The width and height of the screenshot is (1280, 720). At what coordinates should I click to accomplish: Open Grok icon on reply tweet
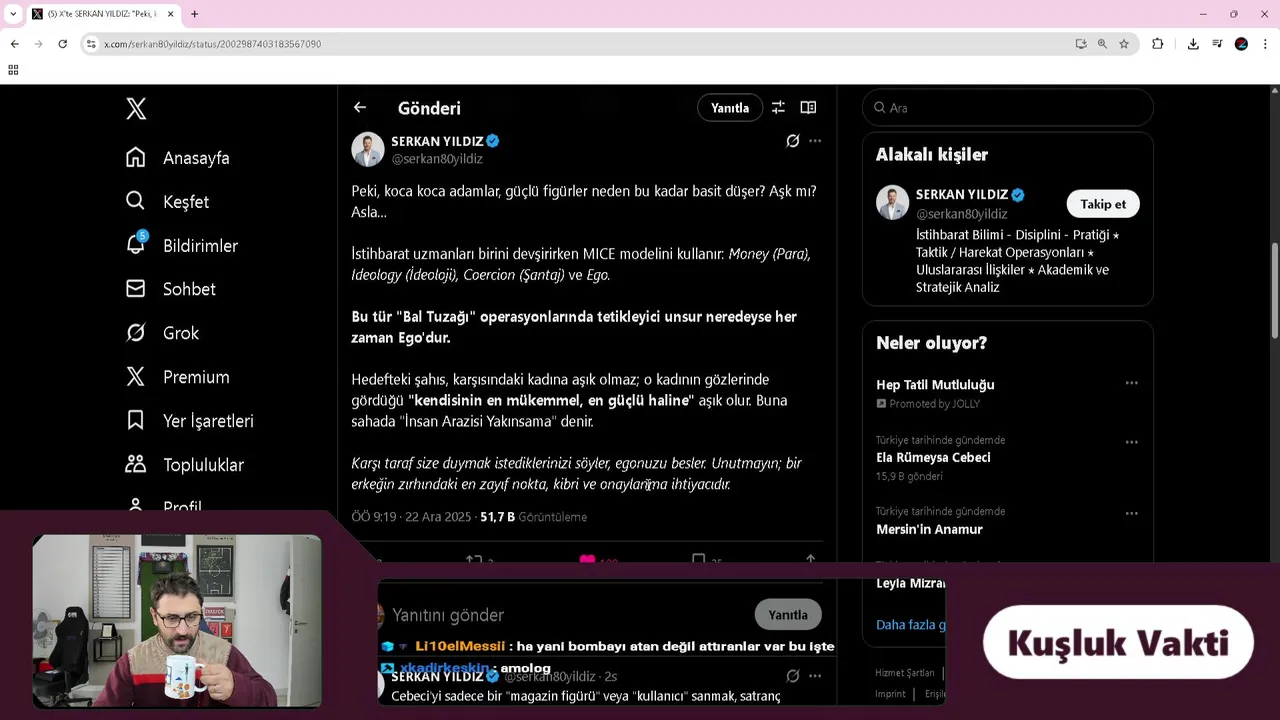click(793, 676)
